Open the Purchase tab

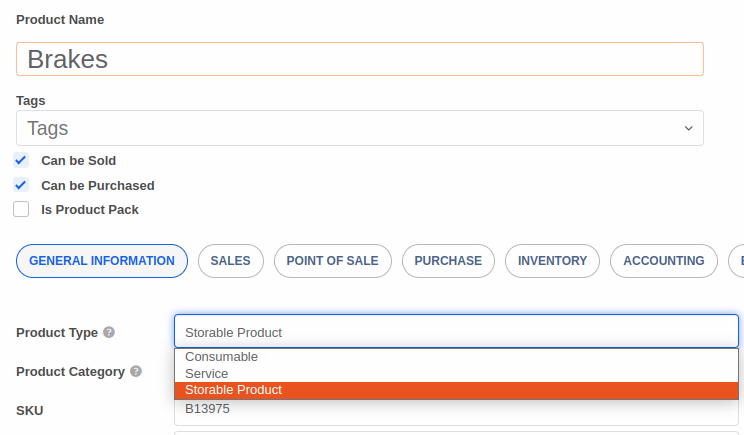[448, 261]
